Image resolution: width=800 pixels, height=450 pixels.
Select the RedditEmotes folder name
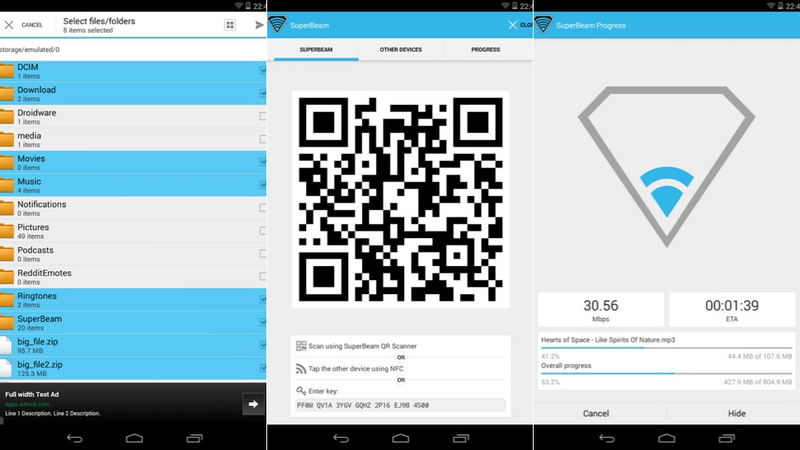click(44, 273)
